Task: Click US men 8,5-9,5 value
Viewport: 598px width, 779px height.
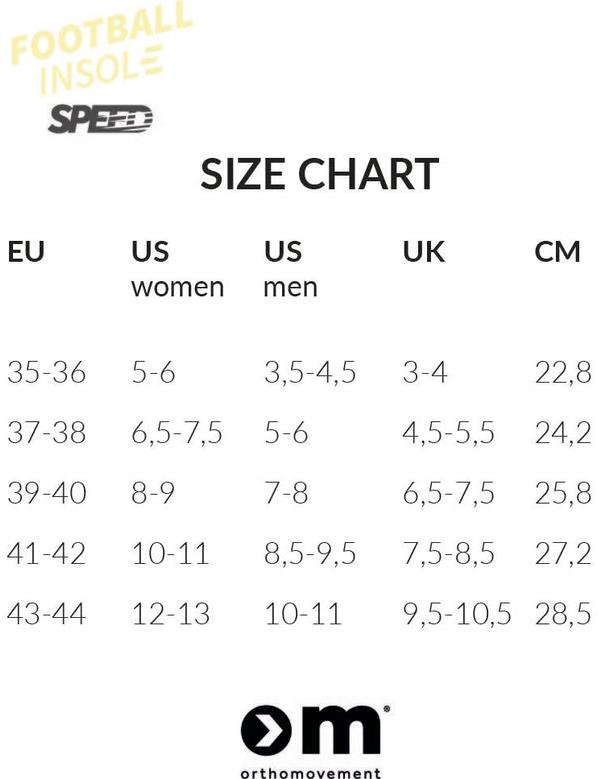Action: [310, 554]
